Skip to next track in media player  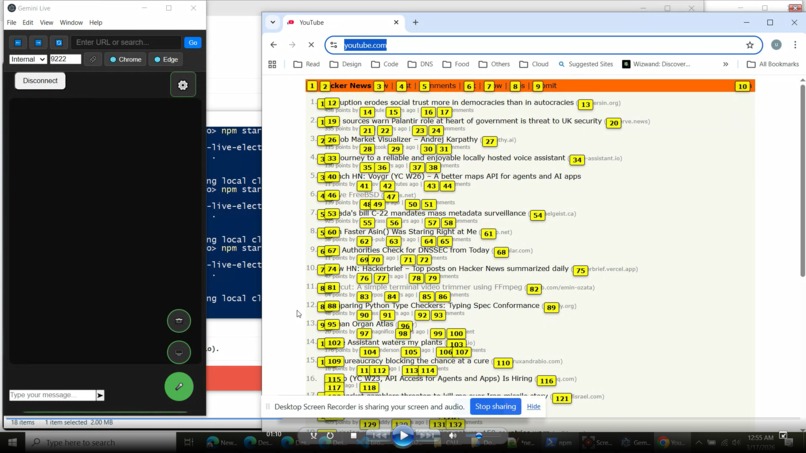point(427,436)
